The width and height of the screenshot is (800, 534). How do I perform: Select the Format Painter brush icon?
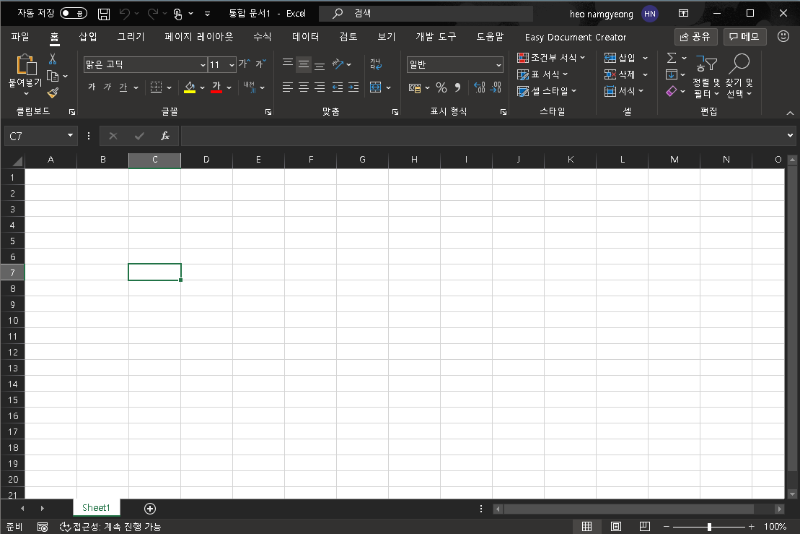[53, 92]
